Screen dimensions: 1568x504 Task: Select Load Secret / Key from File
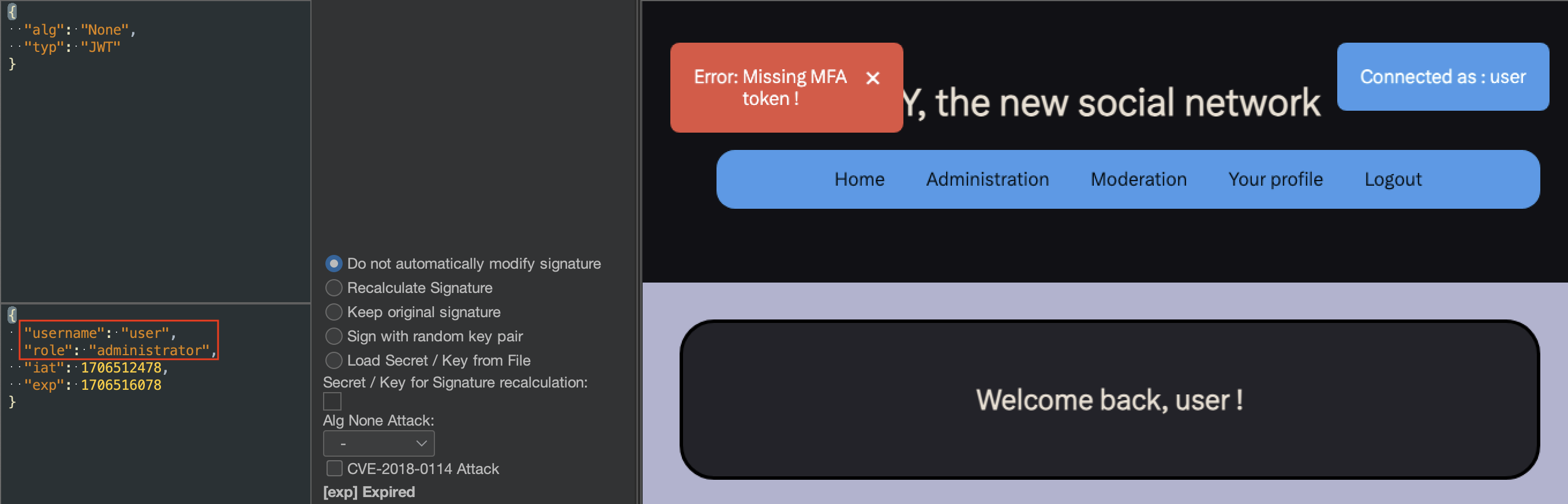333,361
